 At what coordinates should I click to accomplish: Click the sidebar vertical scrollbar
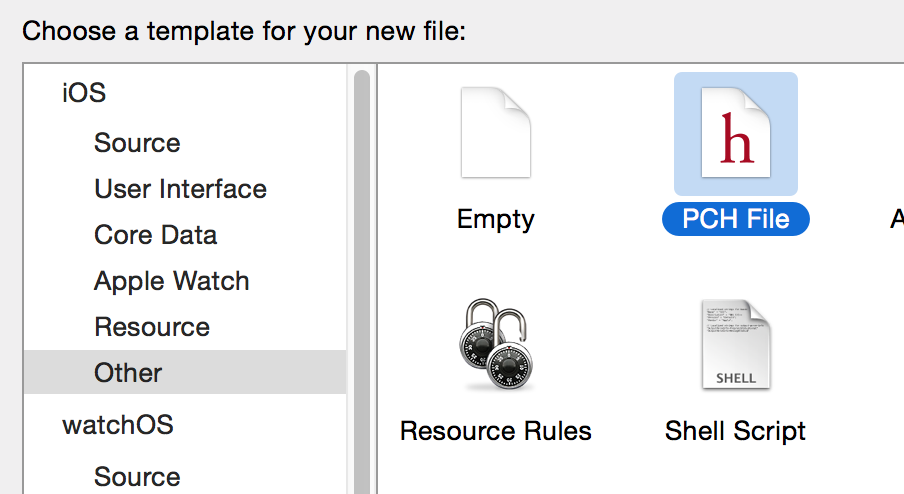361,281
